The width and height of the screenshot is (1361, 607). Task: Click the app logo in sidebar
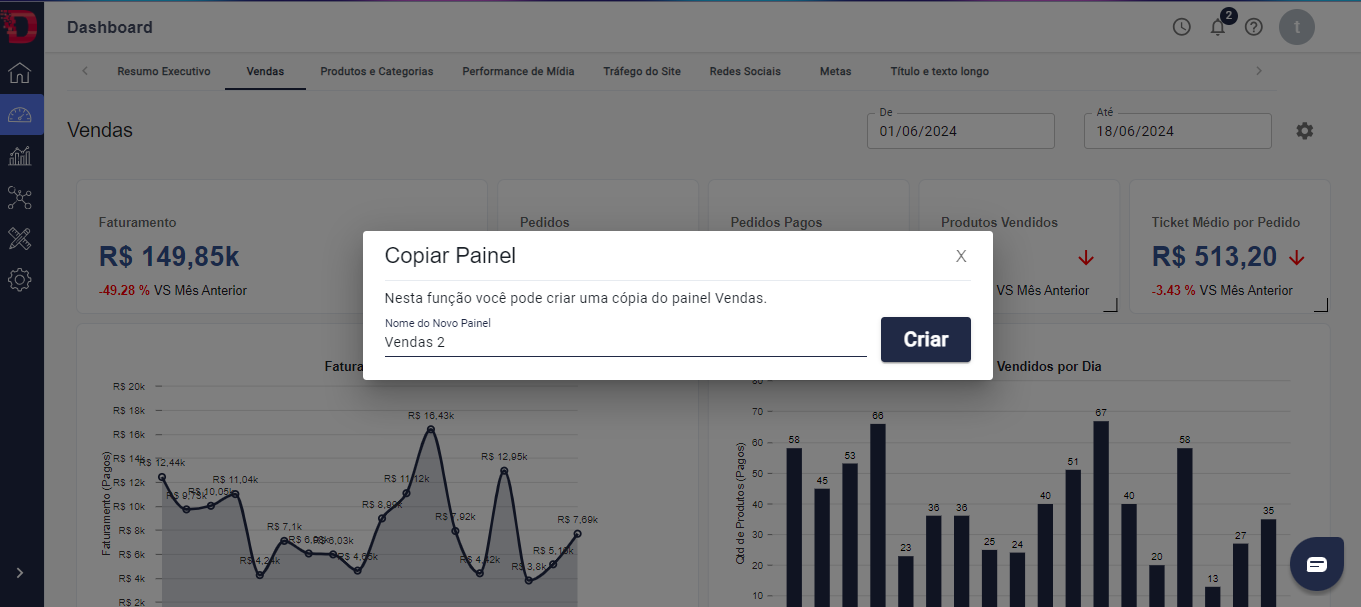20,27
